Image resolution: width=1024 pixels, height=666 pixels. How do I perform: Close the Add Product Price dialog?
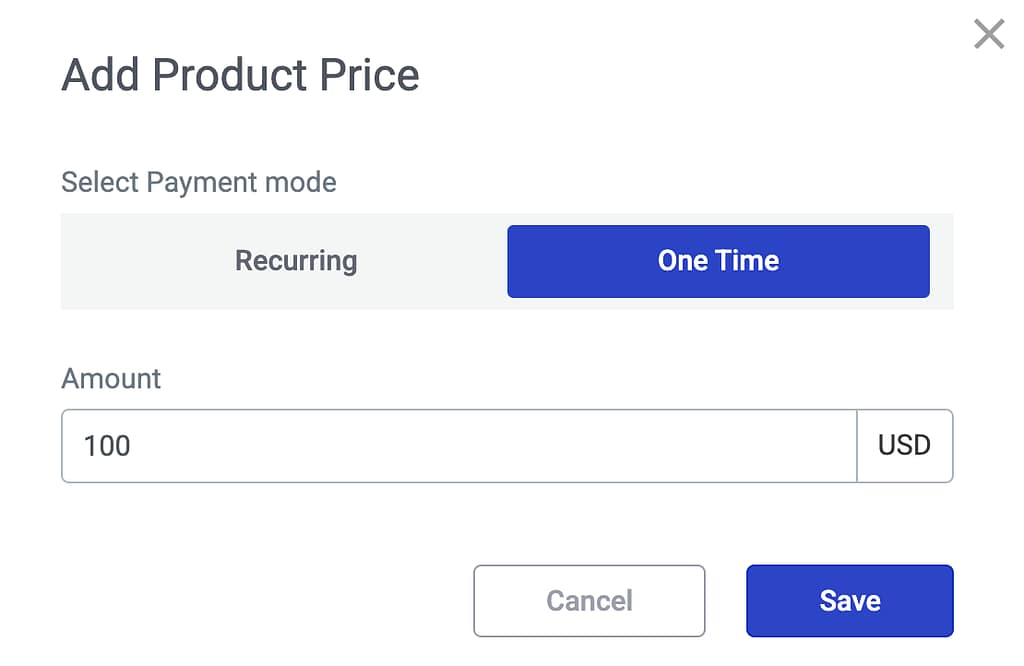coord(988,35)
